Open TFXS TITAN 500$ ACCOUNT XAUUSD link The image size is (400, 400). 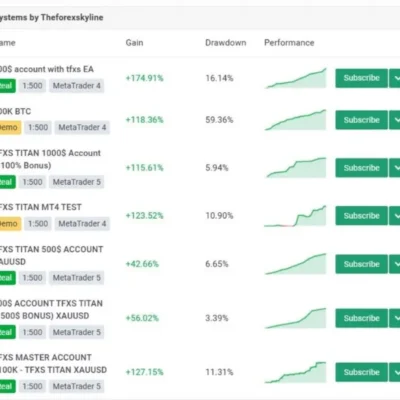click(x=51, y=255)
